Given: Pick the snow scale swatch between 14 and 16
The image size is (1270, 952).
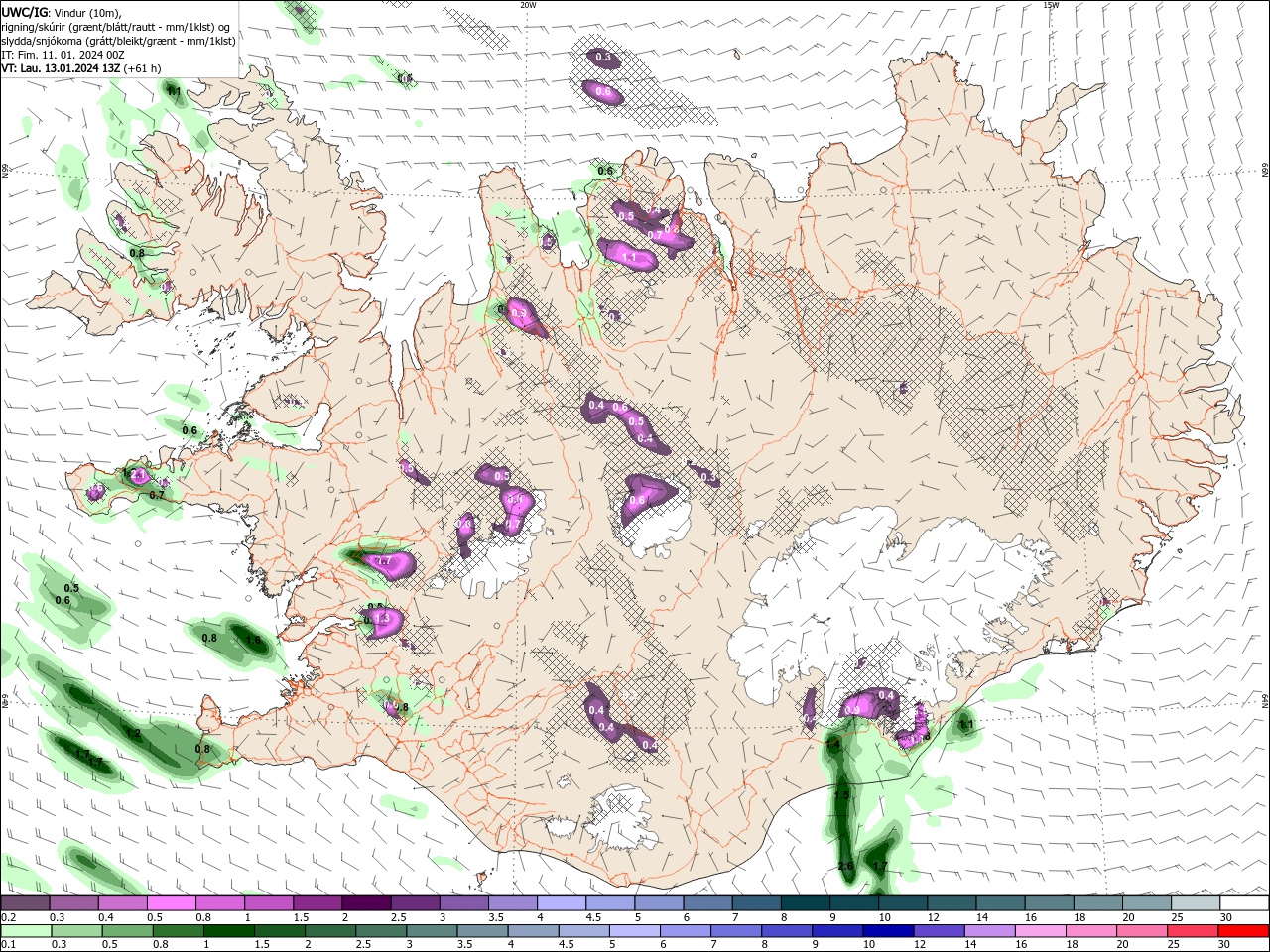Looking at the screenshot, I should [999, 903].
